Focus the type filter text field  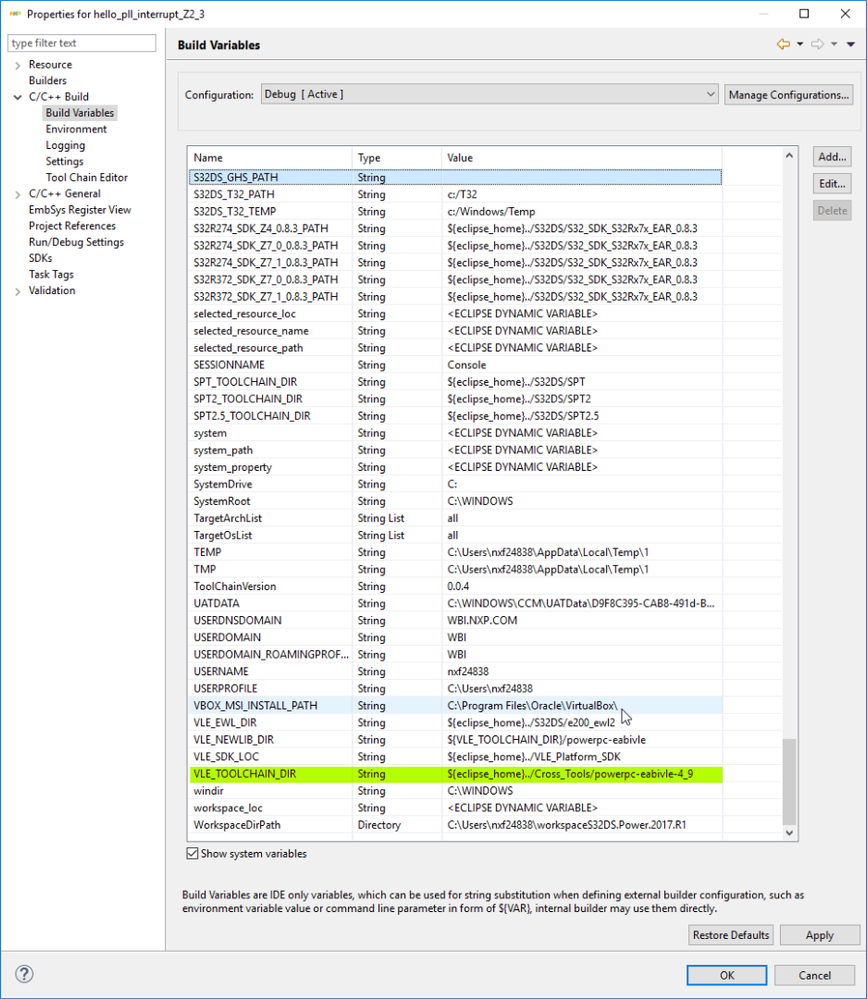[x=82, y=43]
